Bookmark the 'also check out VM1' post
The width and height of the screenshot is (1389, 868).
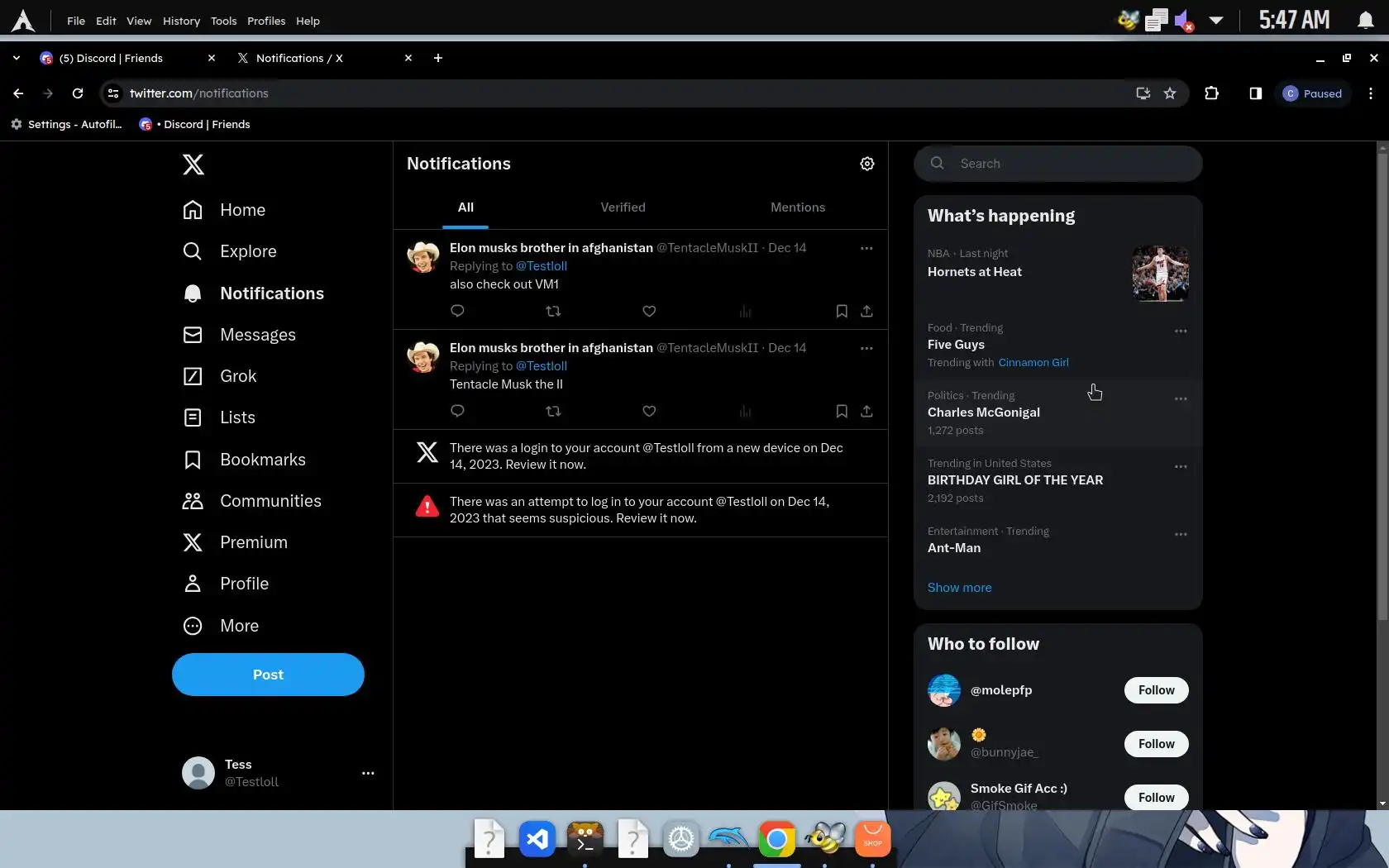841,311
